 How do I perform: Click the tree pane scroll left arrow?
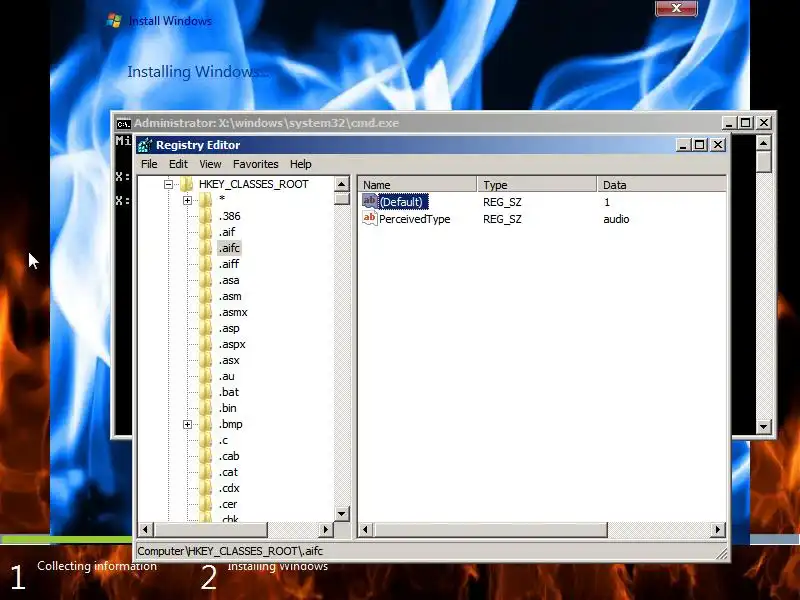[x=145, y=530]
